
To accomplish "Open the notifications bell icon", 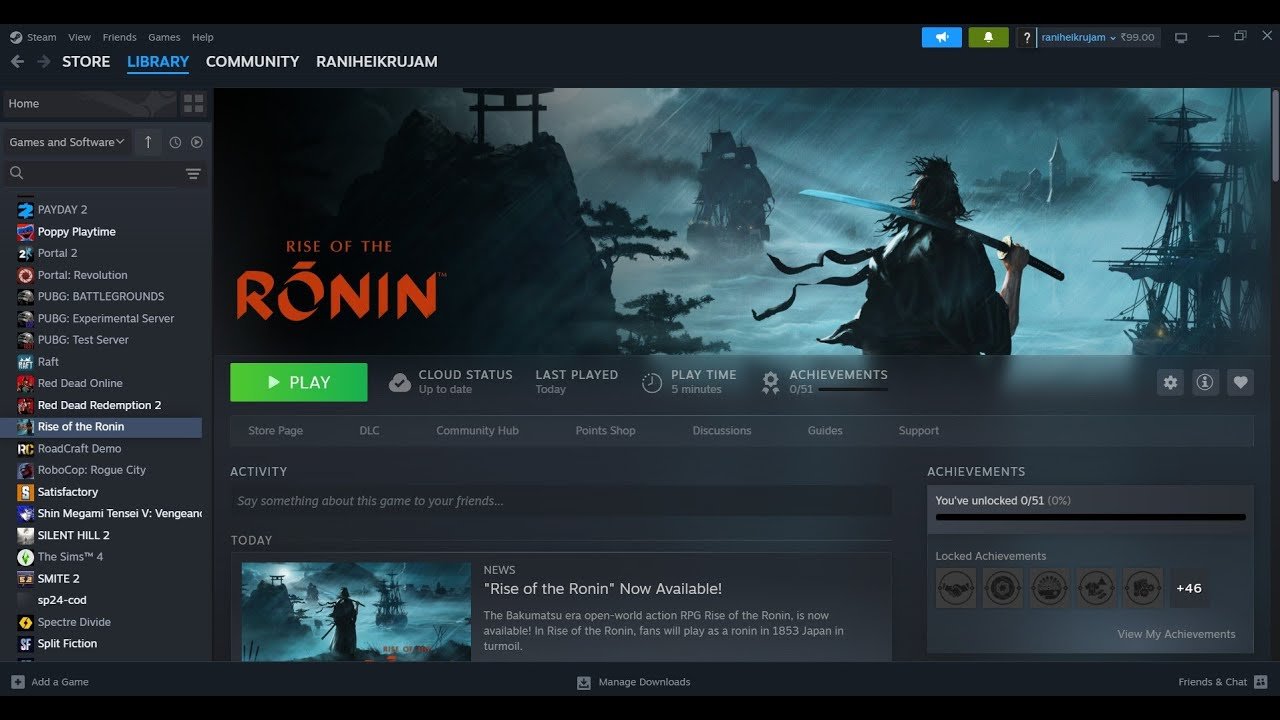I will pyautogui.click(x=988, y=37).
